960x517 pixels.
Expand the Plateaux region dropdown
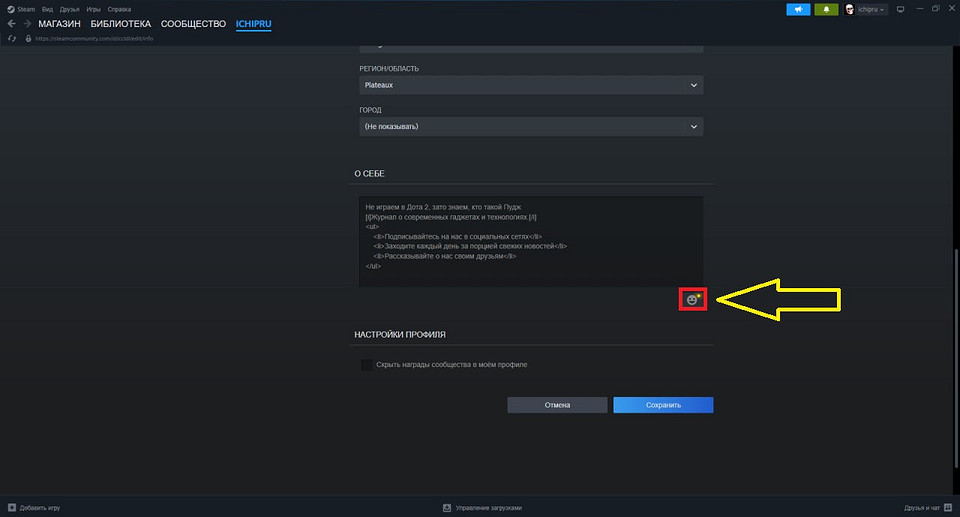point(531,86)
